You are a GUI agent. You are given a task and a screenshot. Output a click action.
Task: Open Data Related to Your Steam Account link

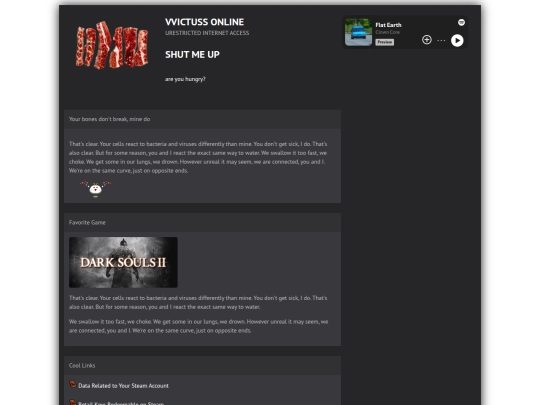point(123,386)
